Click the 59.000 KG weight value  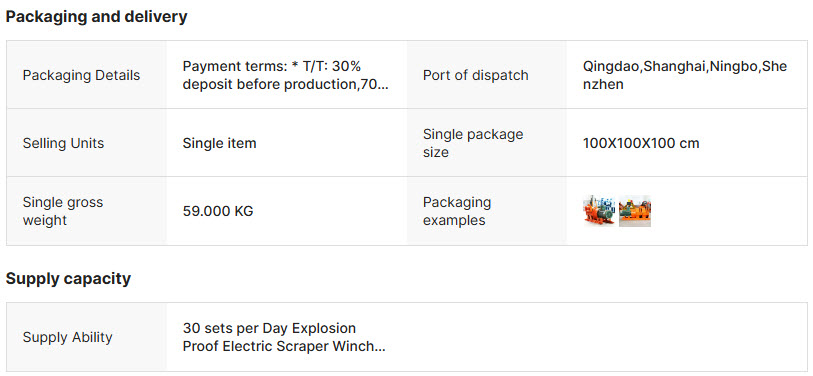[x=218, y=211]
